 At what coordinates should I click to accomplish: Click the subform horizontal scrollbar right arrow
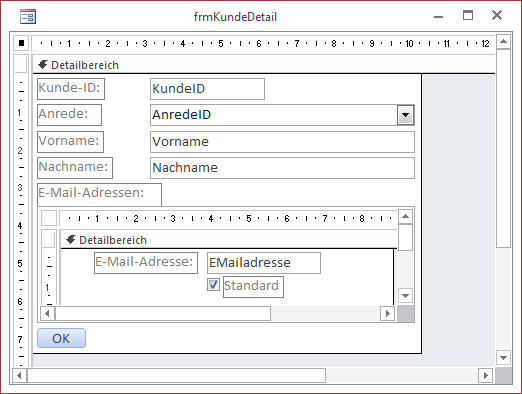[x=387, y=314]
